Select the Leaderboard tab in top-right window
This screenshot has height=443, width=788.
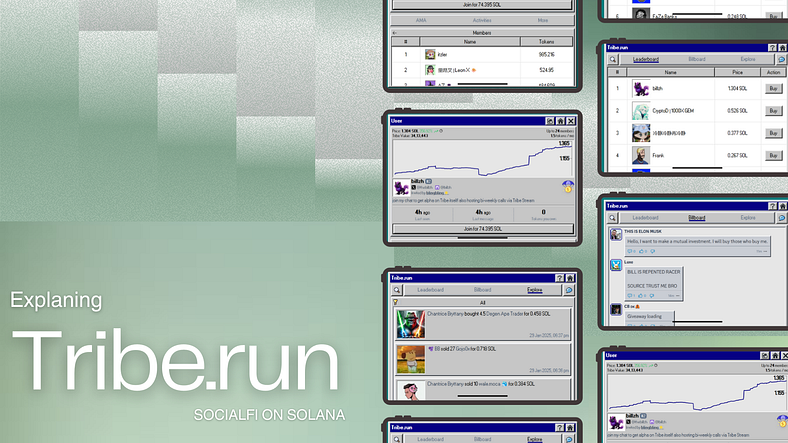click(x=645, y=60)
